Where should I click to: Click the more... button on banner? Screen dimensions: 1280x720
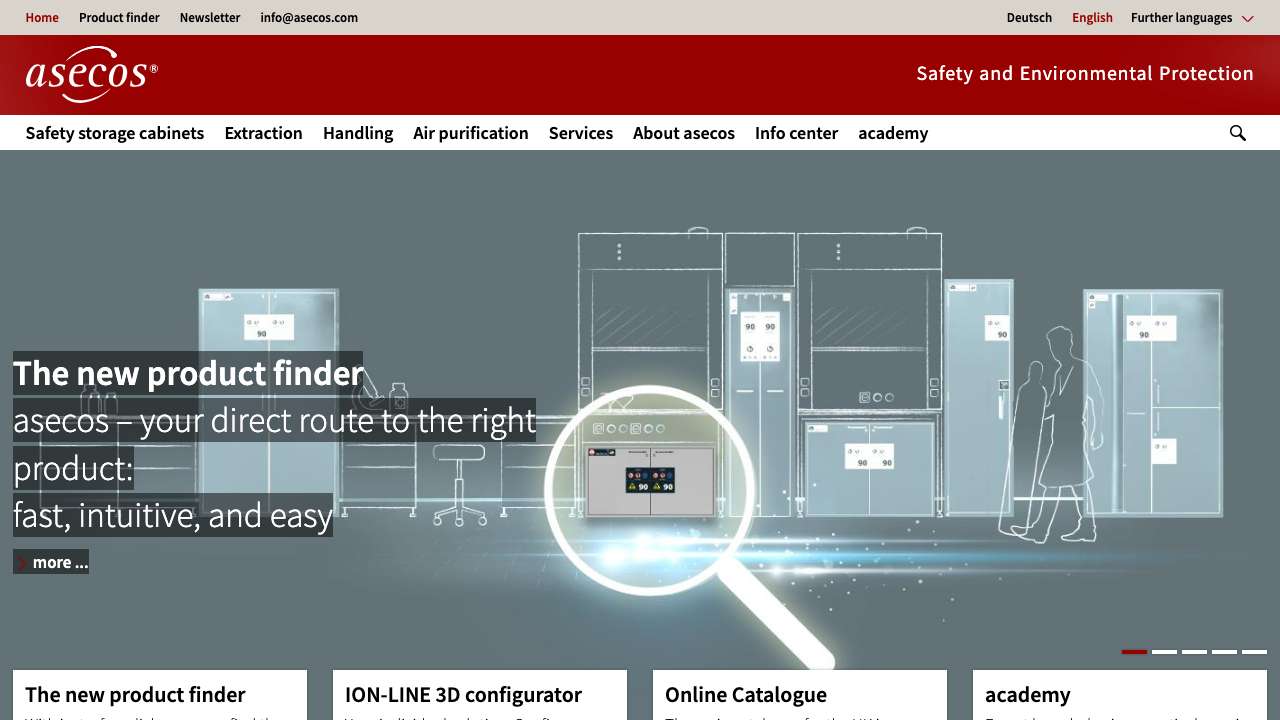coord(52,562)
